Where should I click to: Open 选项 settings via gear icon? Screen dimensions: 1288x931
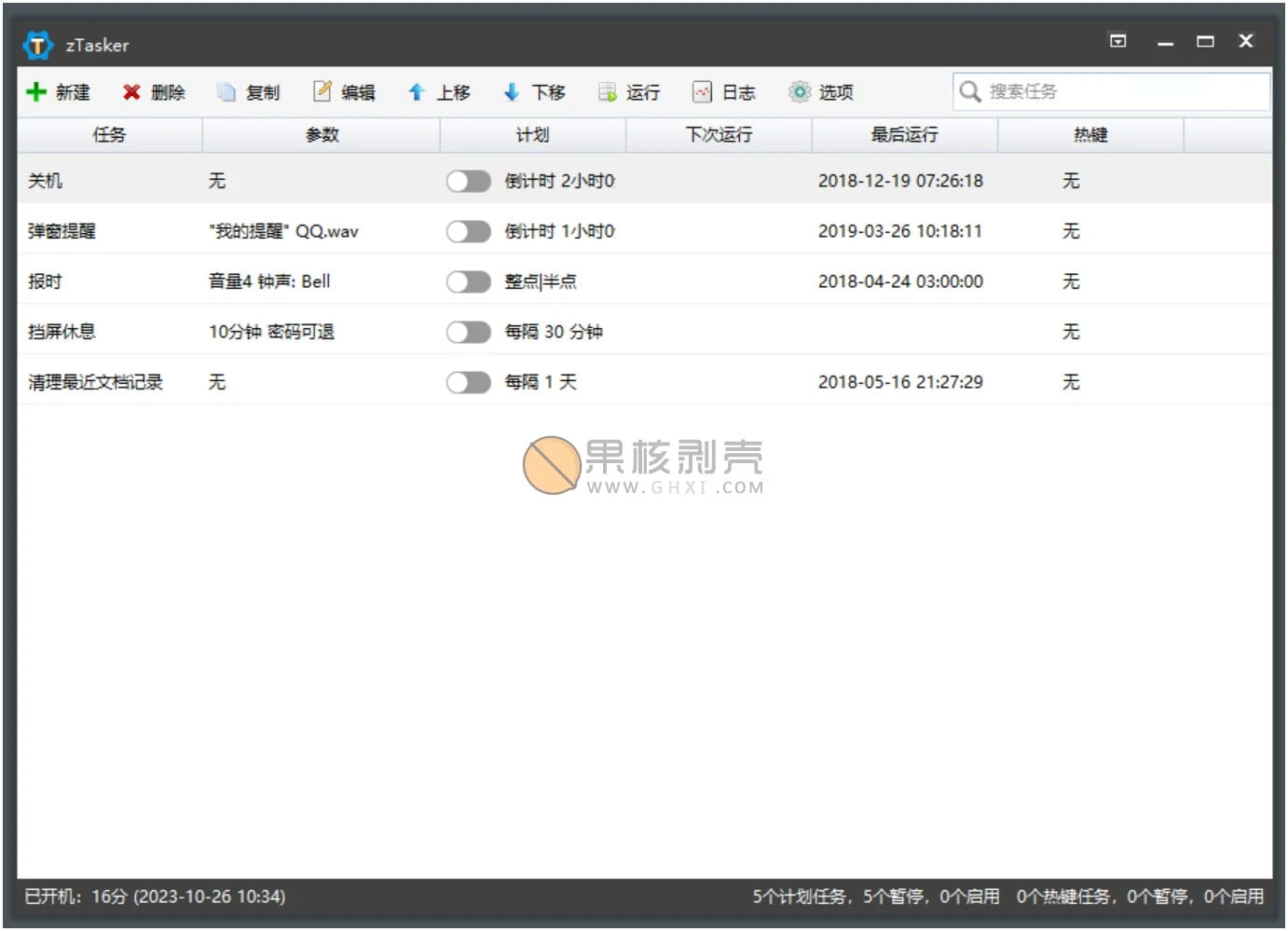[799, 91]
